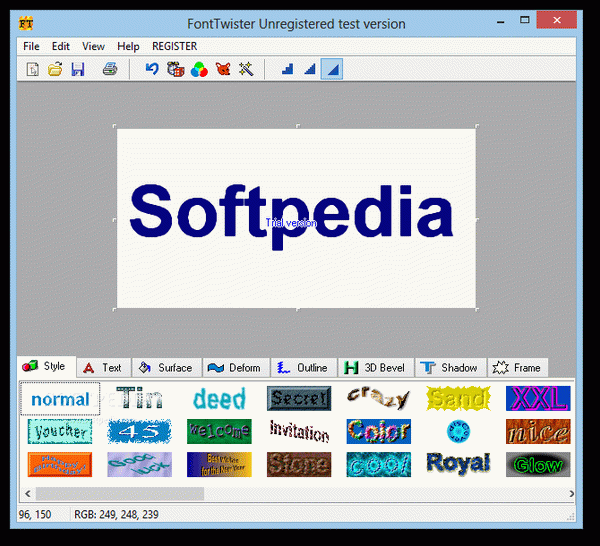The width and height of the screenshot is (600, 546).
Task: Click the red fox face icon
Action: [x=222, y=69]
